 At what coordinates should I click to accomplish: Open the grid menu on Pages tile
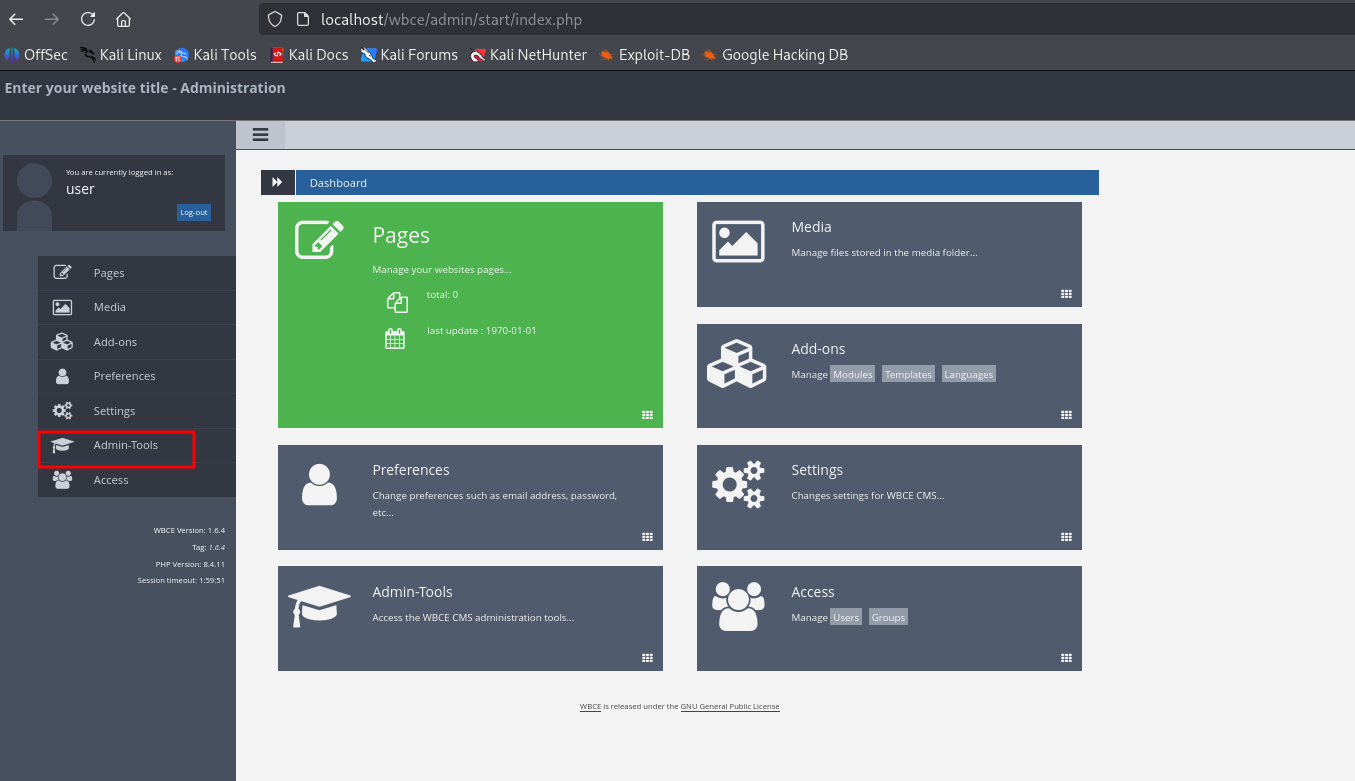pyautogui.click(x=647, y=415)
